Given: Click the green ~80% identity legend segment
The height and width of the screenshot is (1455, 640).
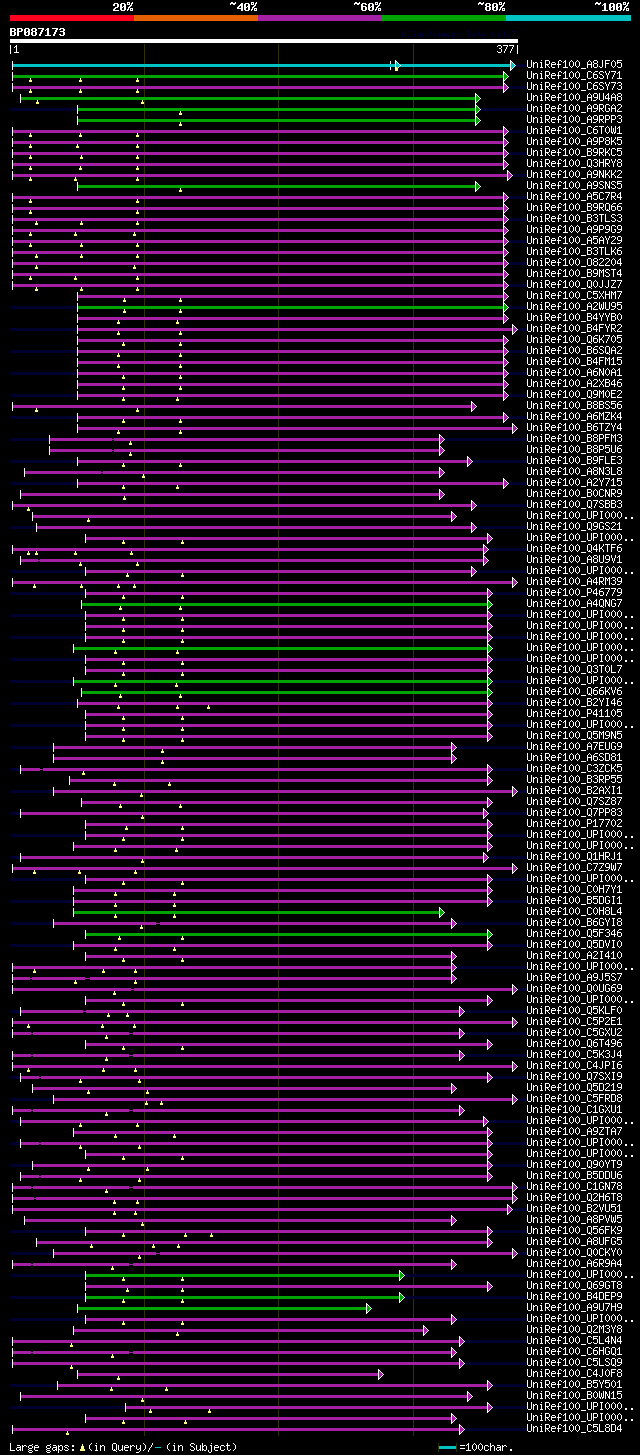Looking at the screenshot, I should pos(444,17).
